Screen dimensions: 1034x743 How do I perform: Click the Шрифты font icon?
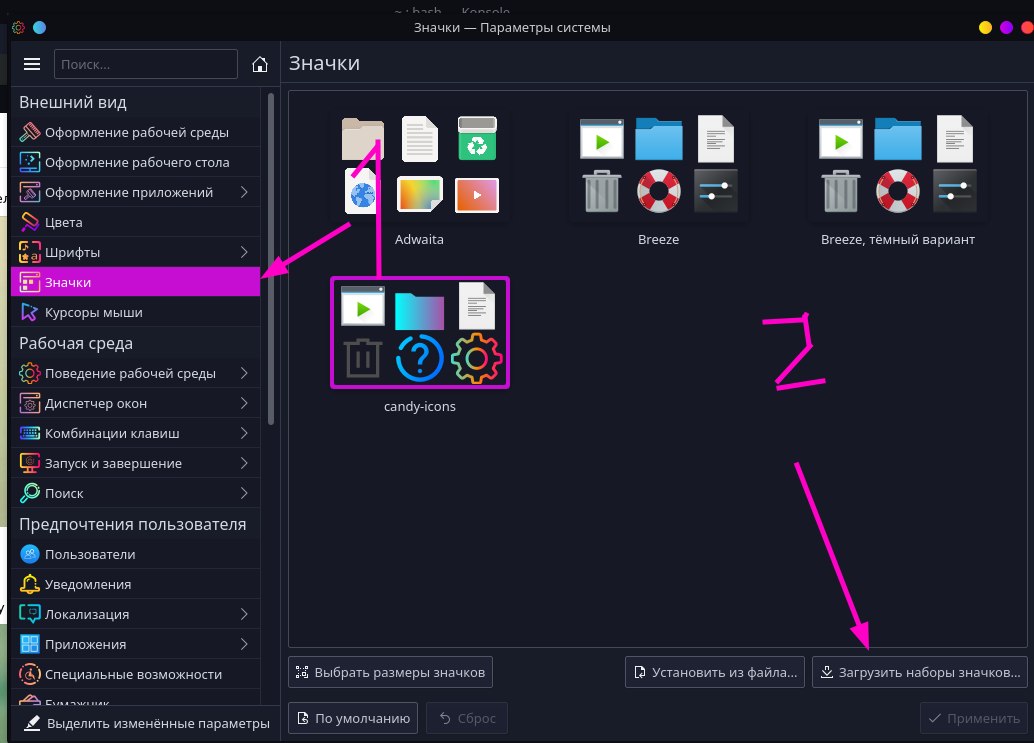[x=30, y=253]
